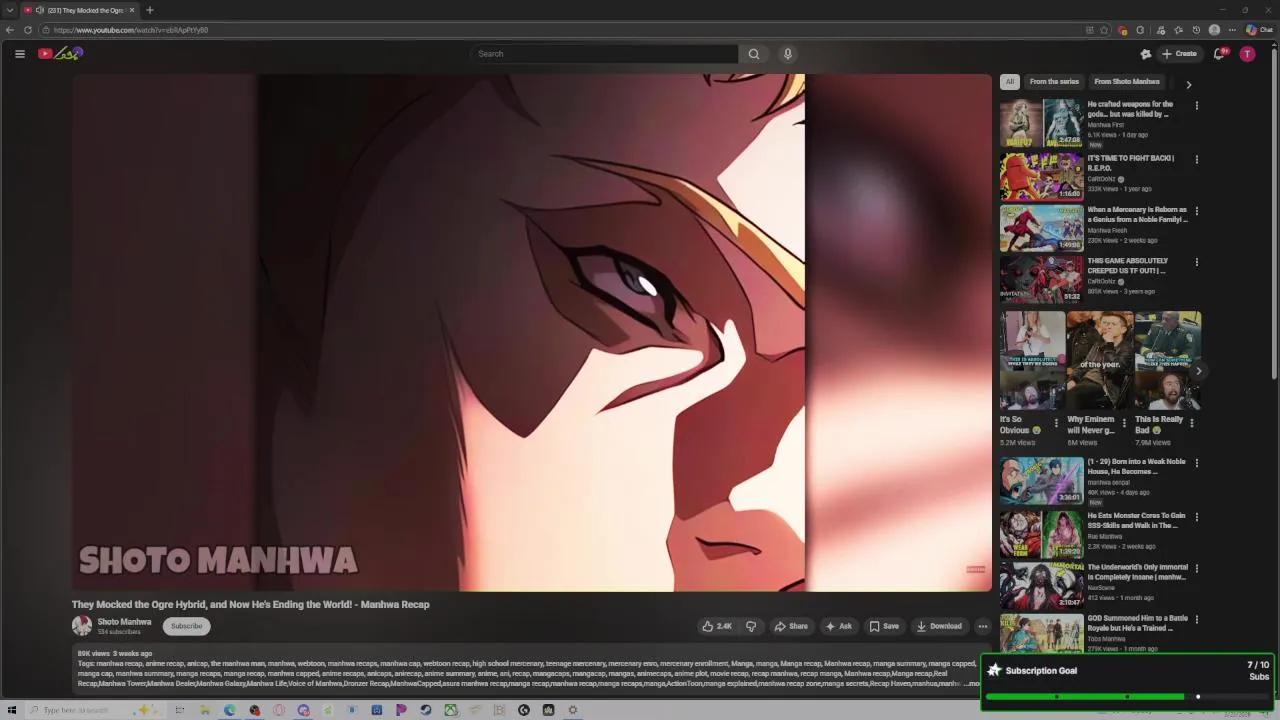Close the 'They Mocked the Ogre' tab

point(132,10)
